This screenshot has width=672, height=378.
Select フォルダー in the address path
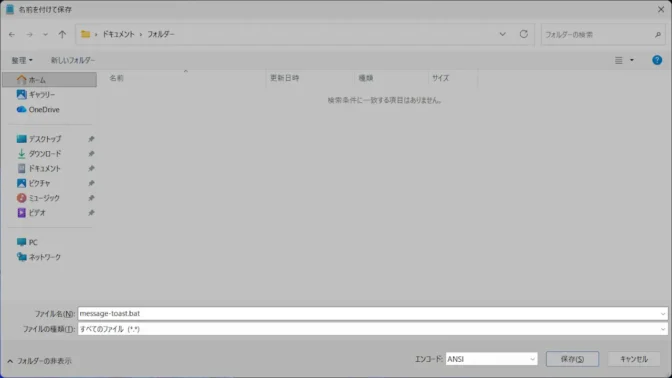point(161,34)
